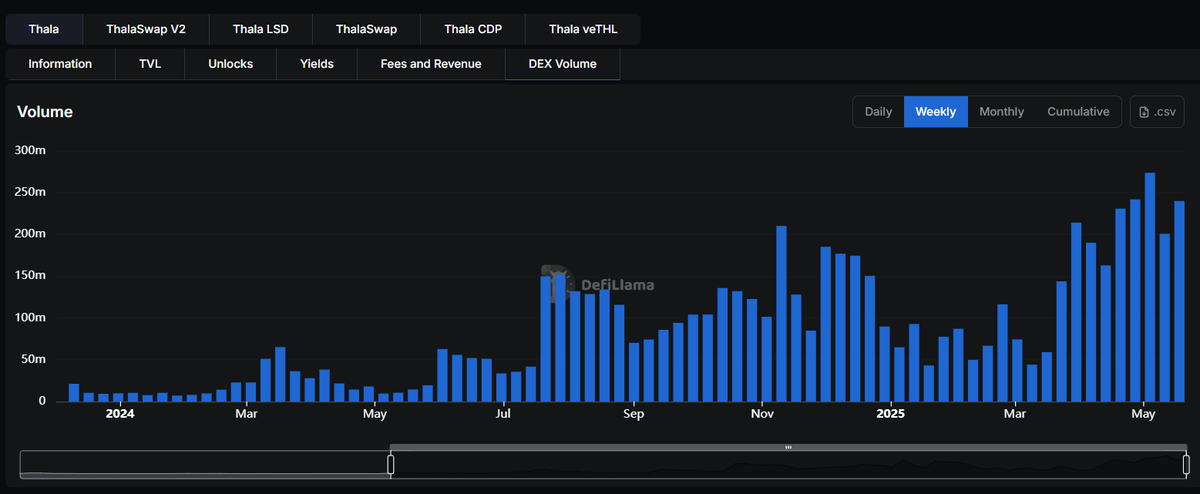Select the Weekly interval button
Viewport: 1200px width, 494px height.
pos(936,112)
